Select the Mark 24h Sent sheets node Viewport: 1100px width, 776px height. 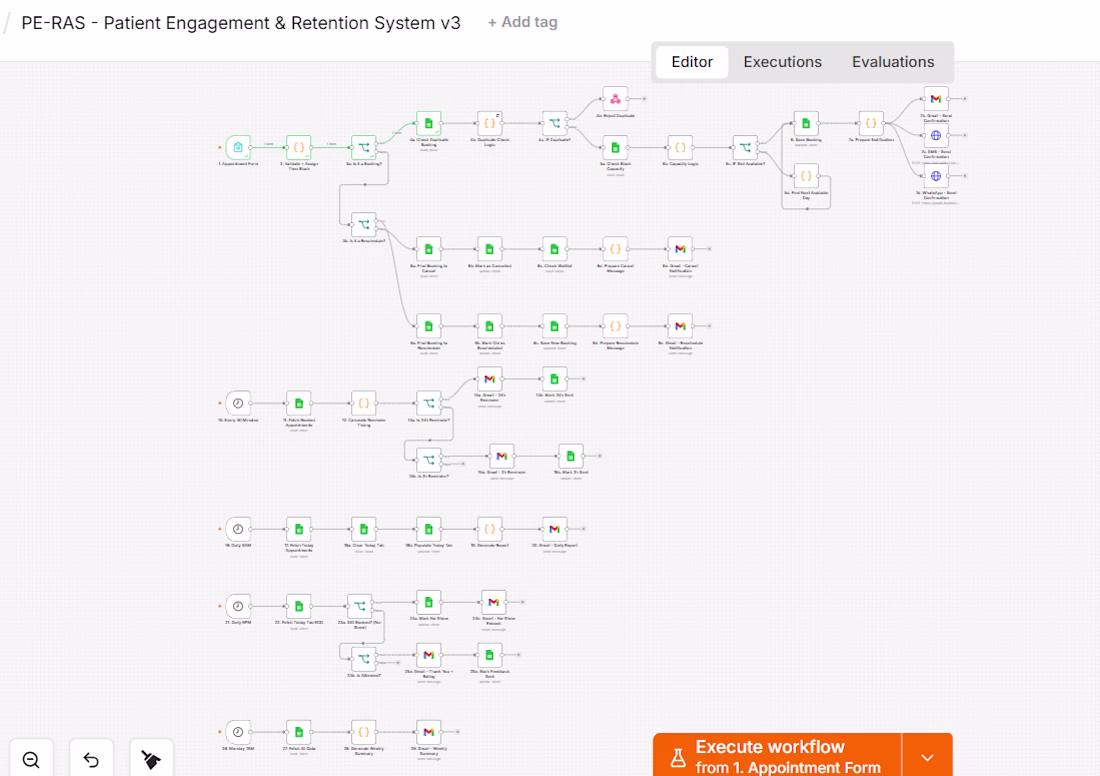[554, 379]
